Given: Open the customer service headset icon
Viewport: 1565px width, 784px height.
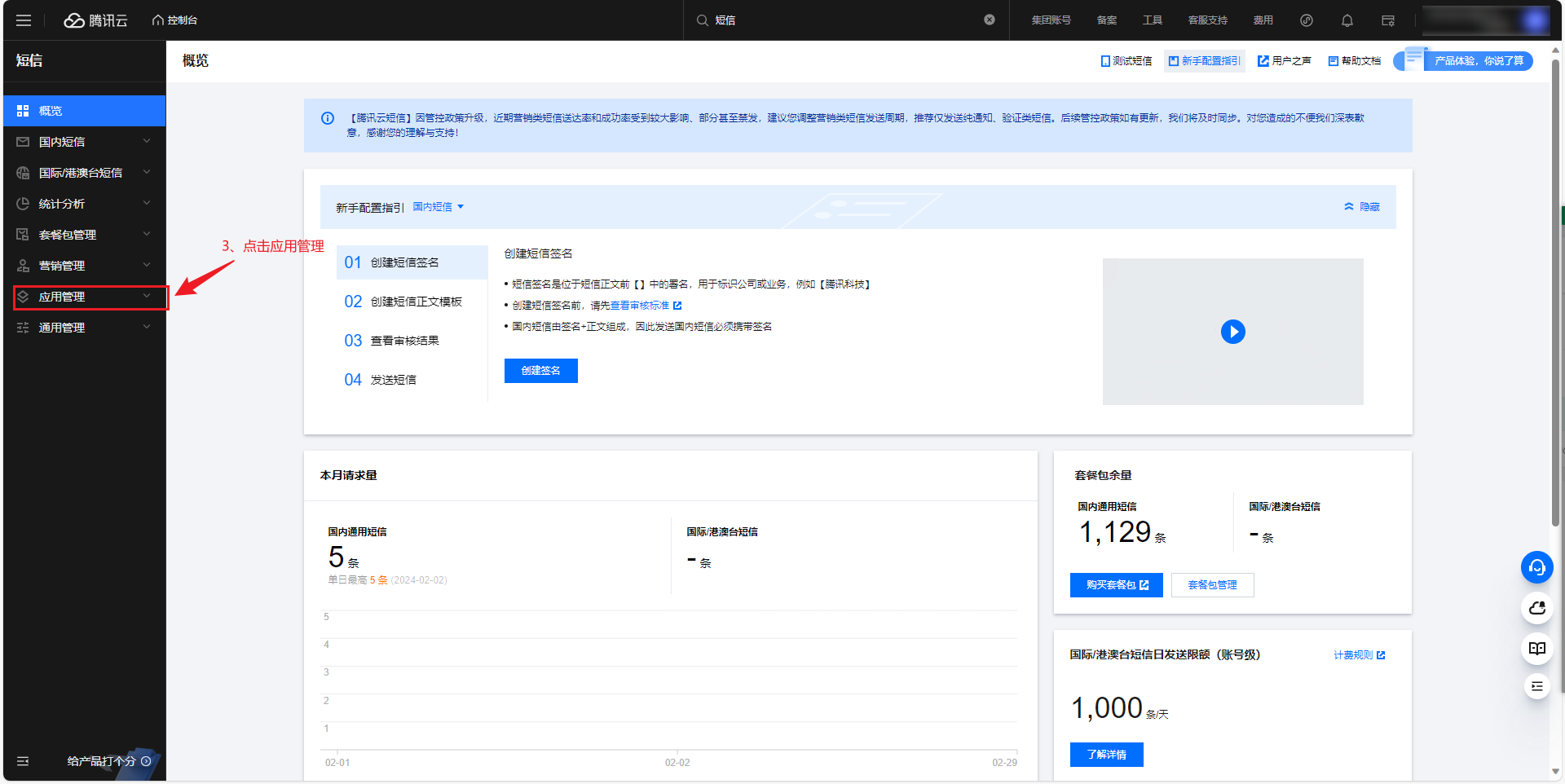Looking at the screenshot, I should click(1537, 567).
